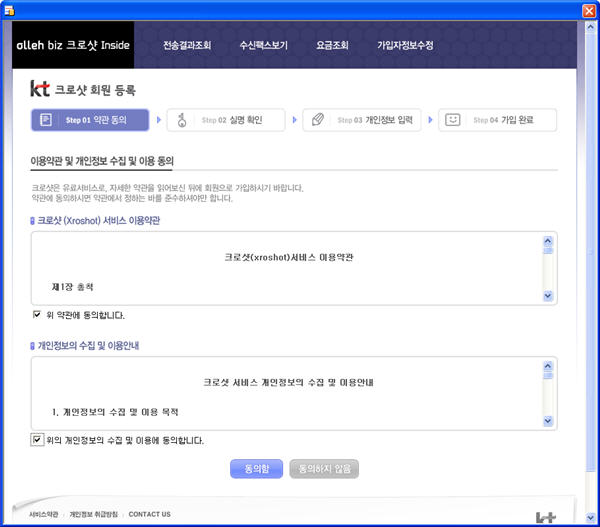Click the kt logo in the footer
The image size is (600, 527).
546,517
